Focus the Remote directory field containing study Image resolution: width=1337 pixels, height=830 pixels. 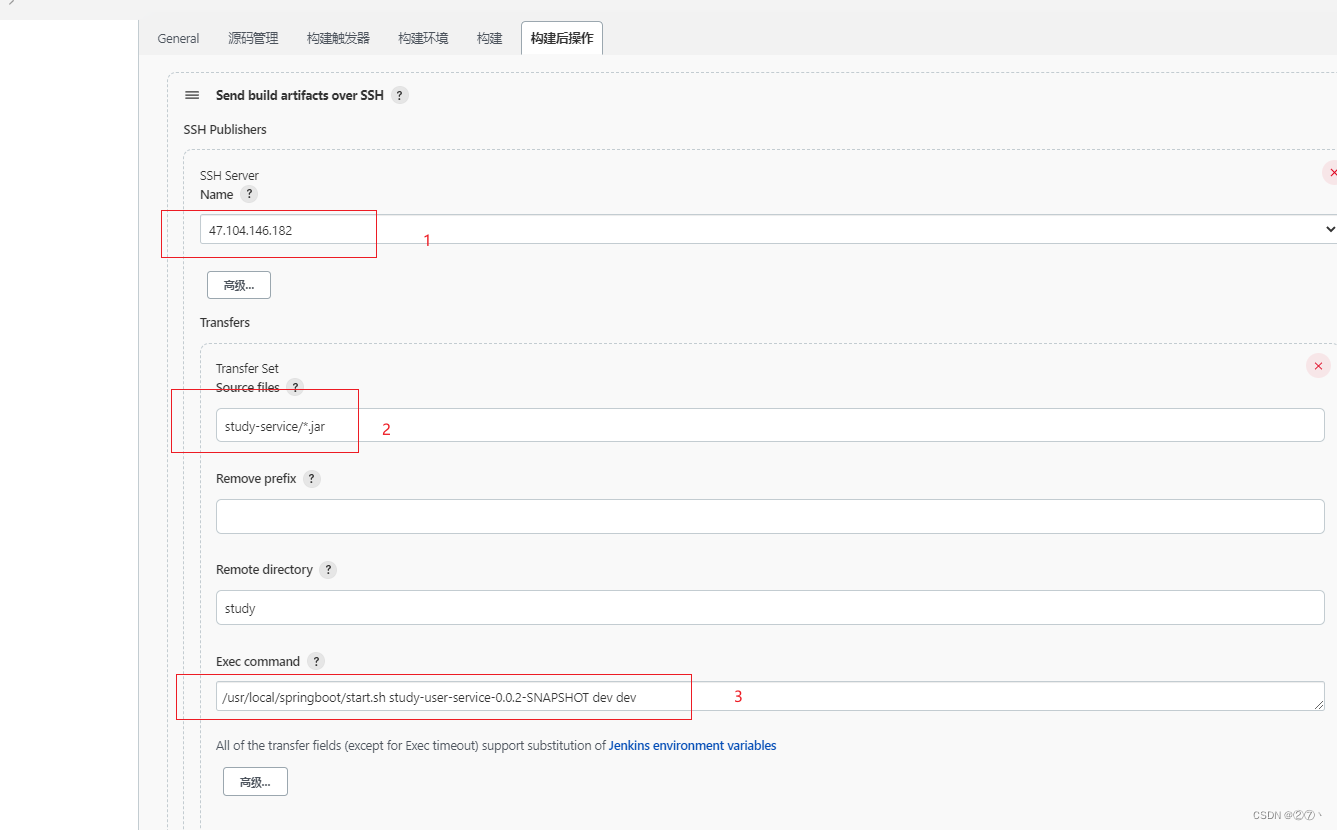point(770,607)
